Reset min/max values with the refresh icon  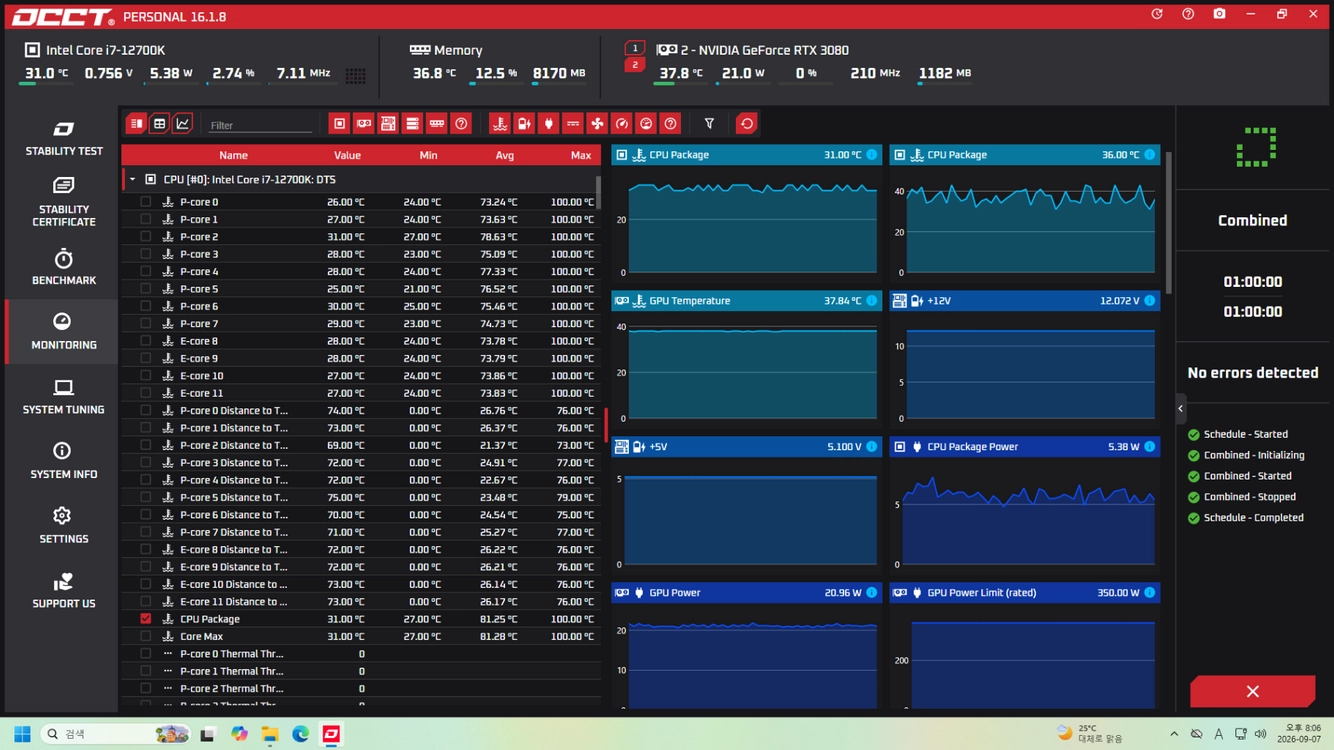point(746,124)
